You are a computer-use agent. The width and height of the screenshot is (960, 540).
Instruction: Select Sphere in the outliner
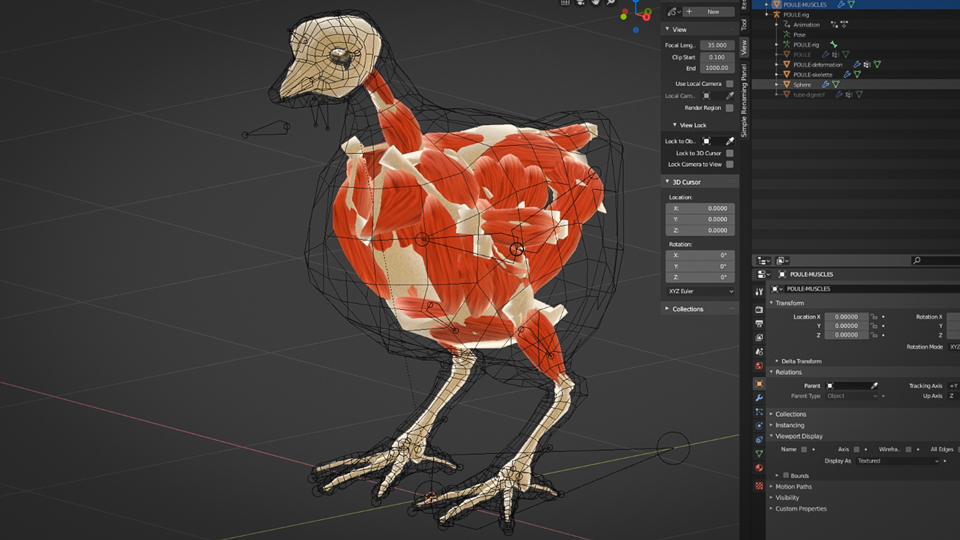click(801, 84)
